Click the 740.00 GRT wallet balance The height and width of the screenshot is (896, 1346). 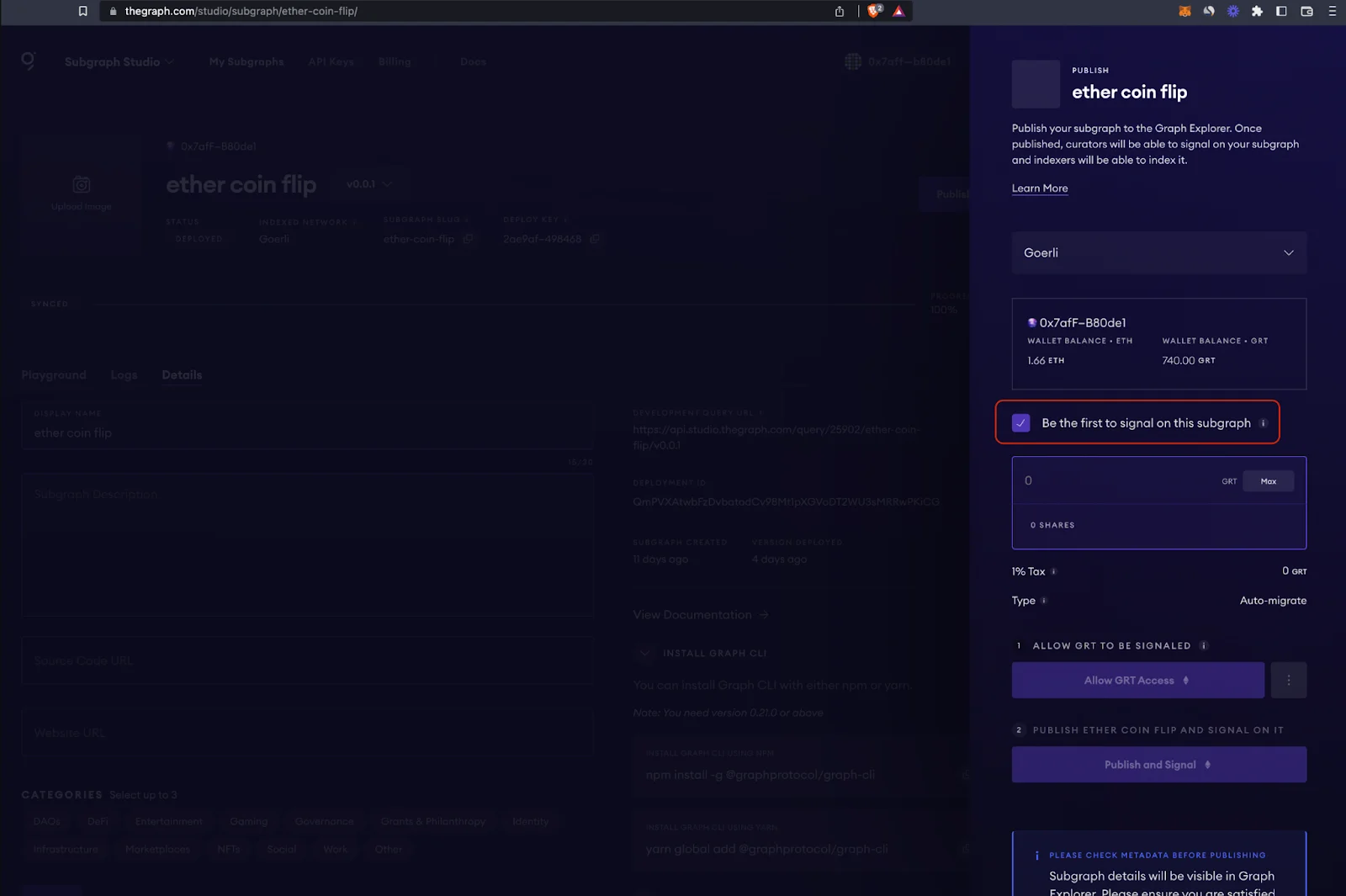coord(1189,360)
